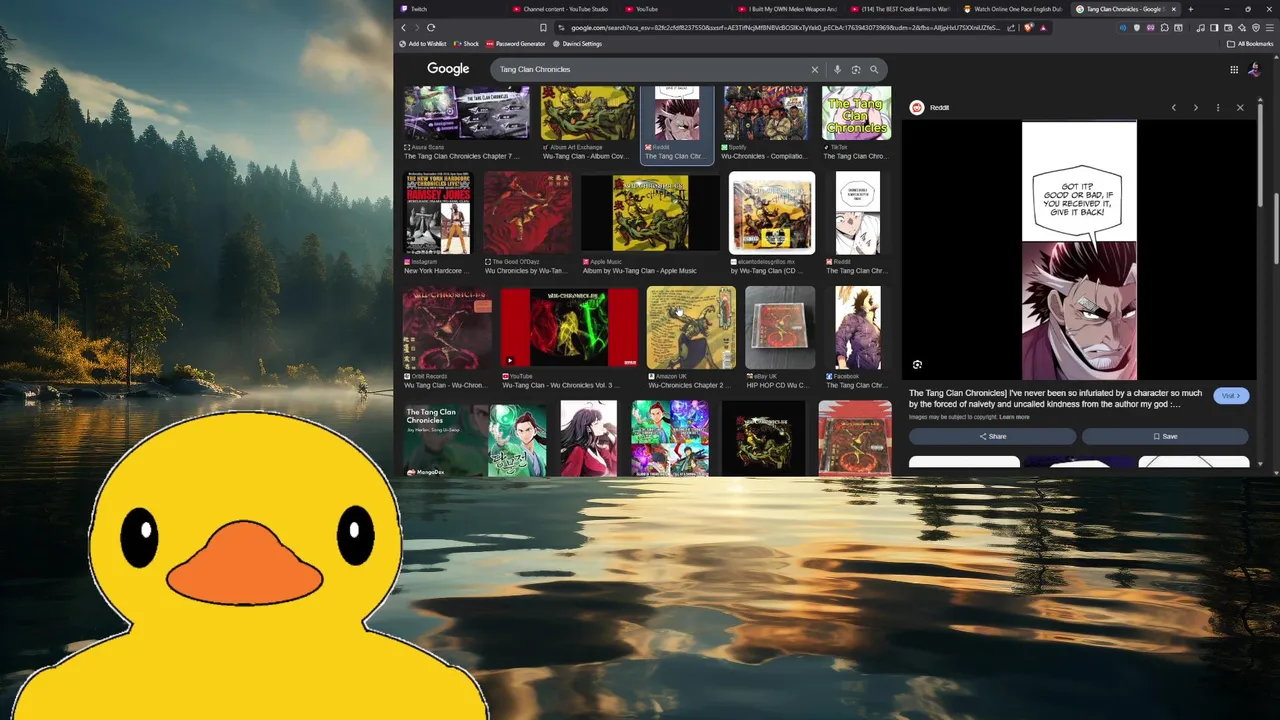Open the Album Art Exchange Wu-Tang result

[587, 112]
